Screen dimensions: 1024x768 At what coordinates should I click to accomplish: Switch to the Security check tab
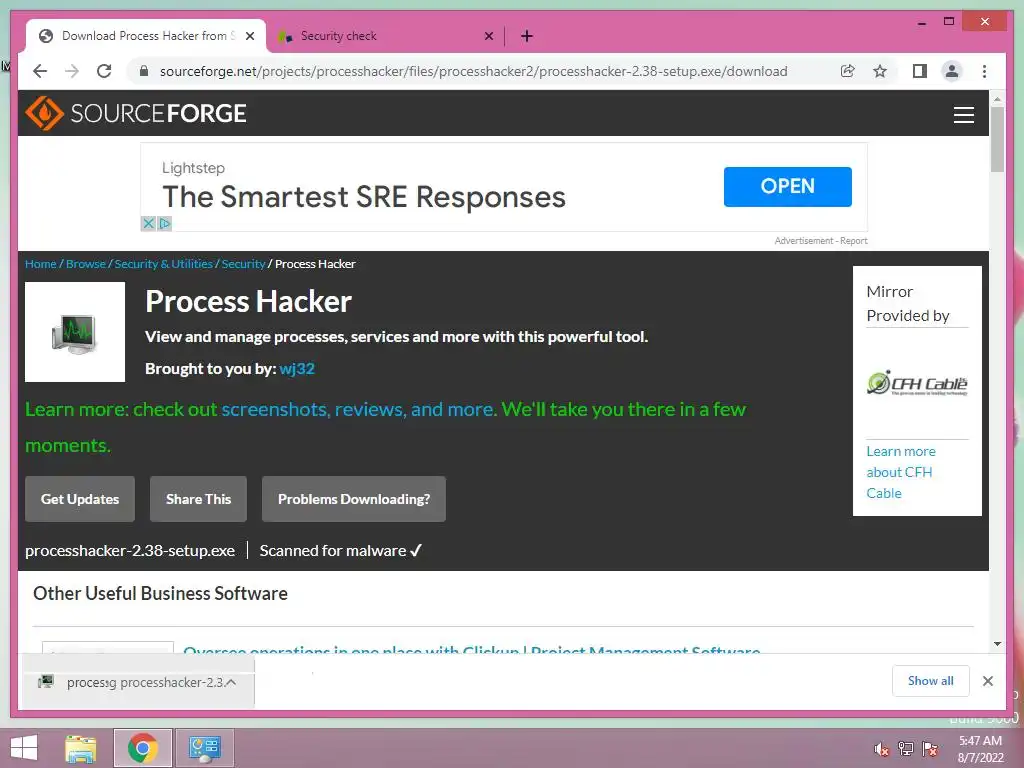pyautogui.click(x=385, y=36)
